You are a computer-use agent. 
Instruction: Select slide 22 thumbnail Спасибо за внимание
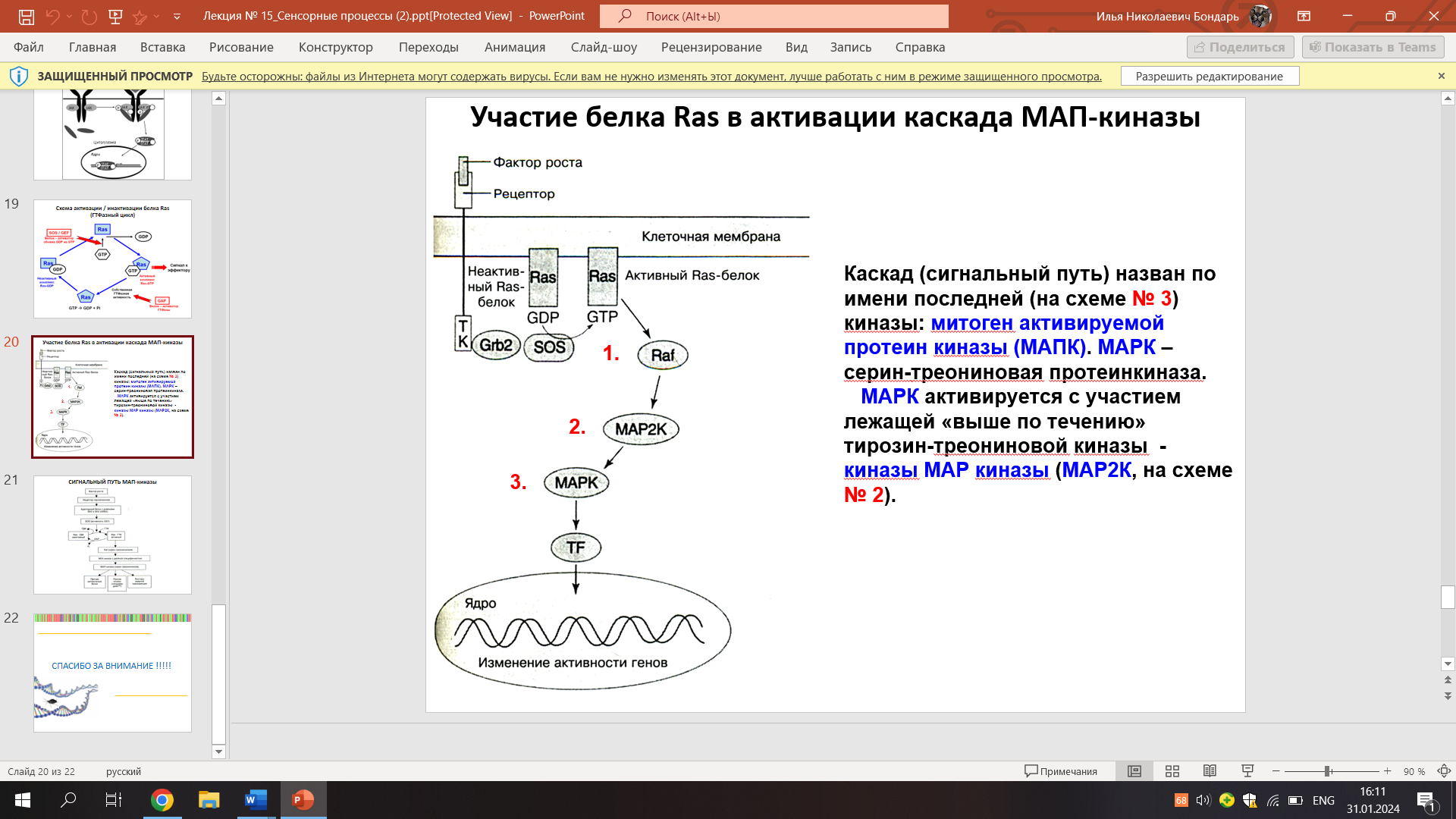(112, 673)
